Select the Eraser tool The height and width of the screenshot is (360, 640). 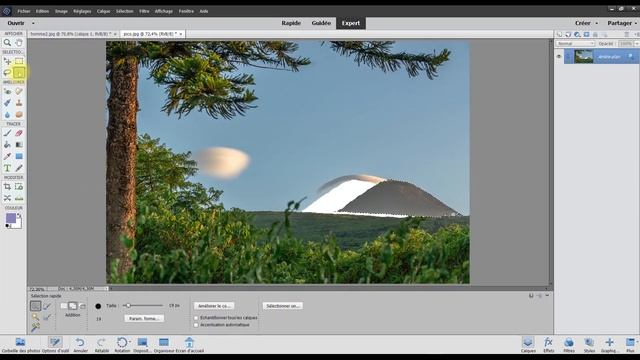tap(19, 133)
